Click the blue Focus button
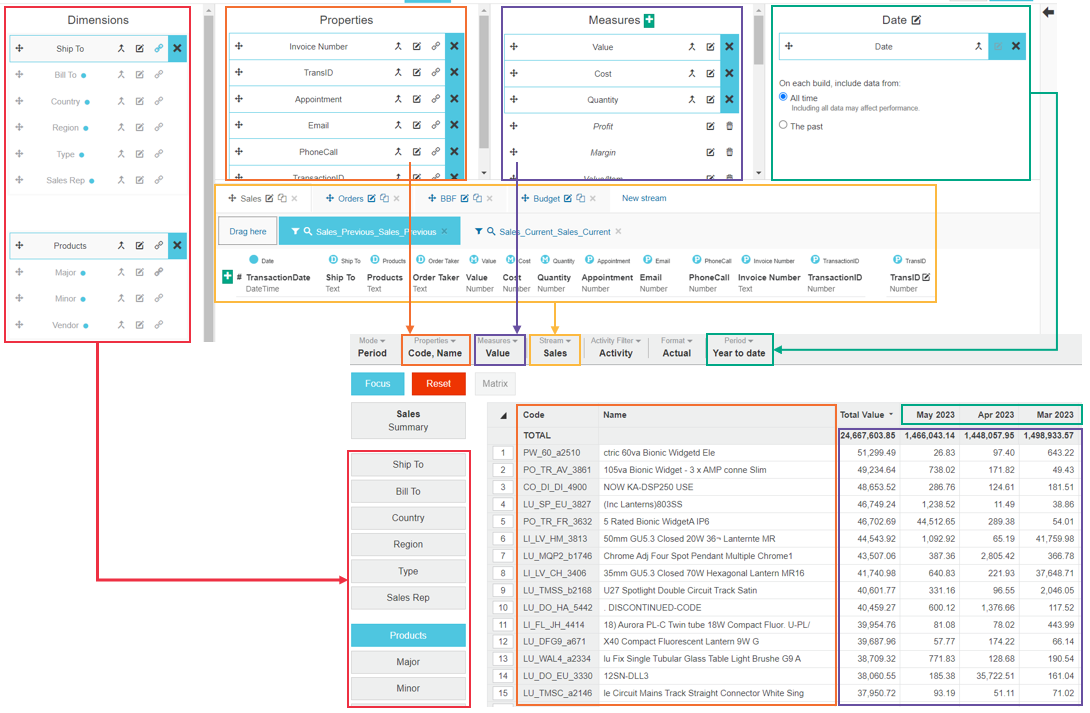 point(378,383)
